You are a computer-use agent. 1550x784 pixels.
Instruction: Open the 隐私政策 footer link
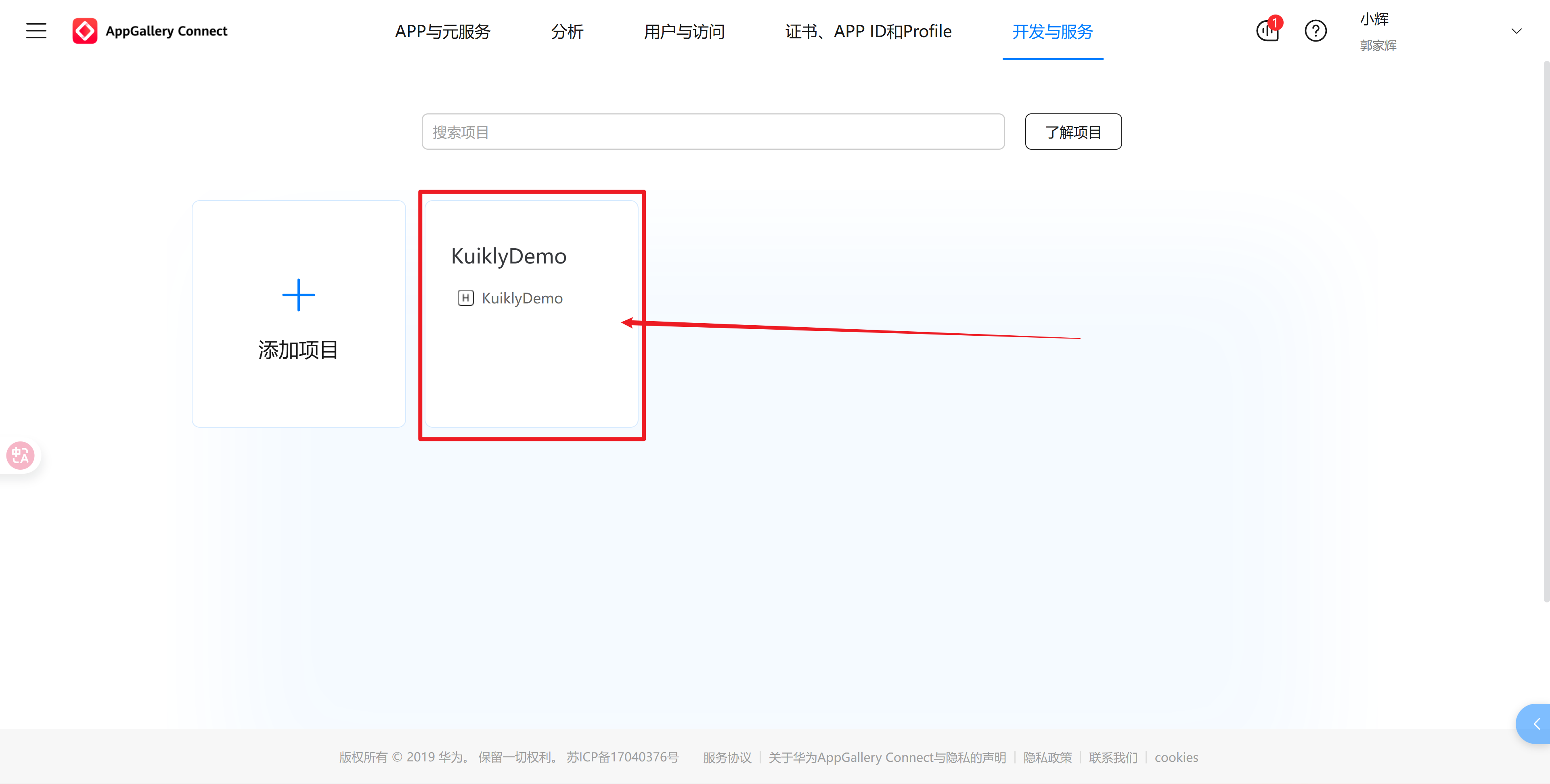tap(1047, 757)
